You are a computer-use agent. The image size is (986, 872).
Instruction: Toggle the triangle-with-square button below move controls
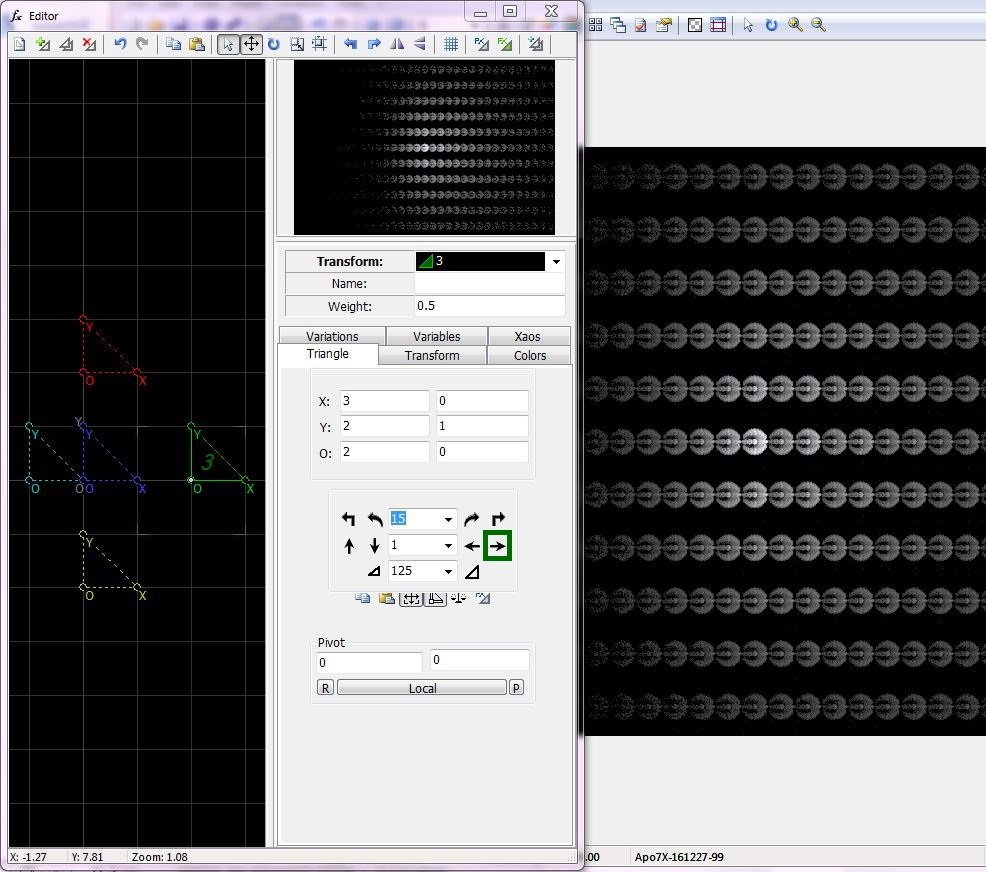[x=435, y=599]
